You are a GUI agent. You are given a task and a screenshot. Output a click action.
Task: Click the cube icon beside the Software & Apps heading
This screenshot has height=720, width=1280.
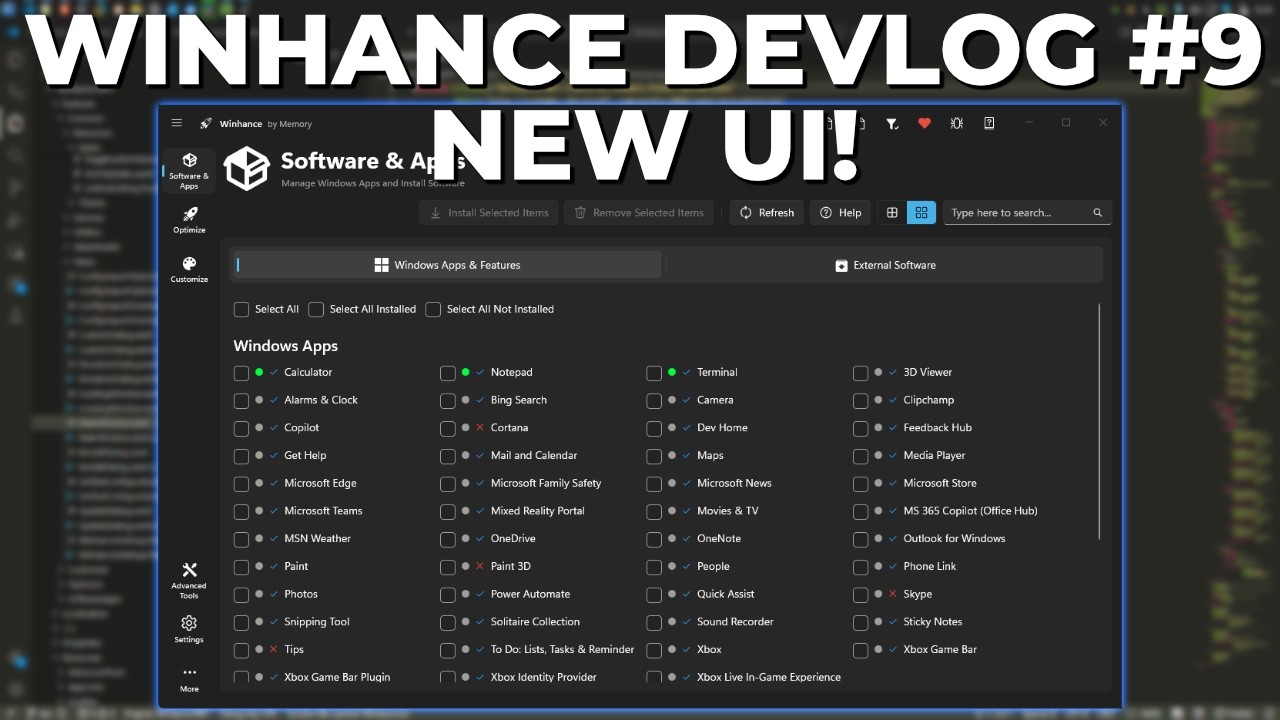246,168
